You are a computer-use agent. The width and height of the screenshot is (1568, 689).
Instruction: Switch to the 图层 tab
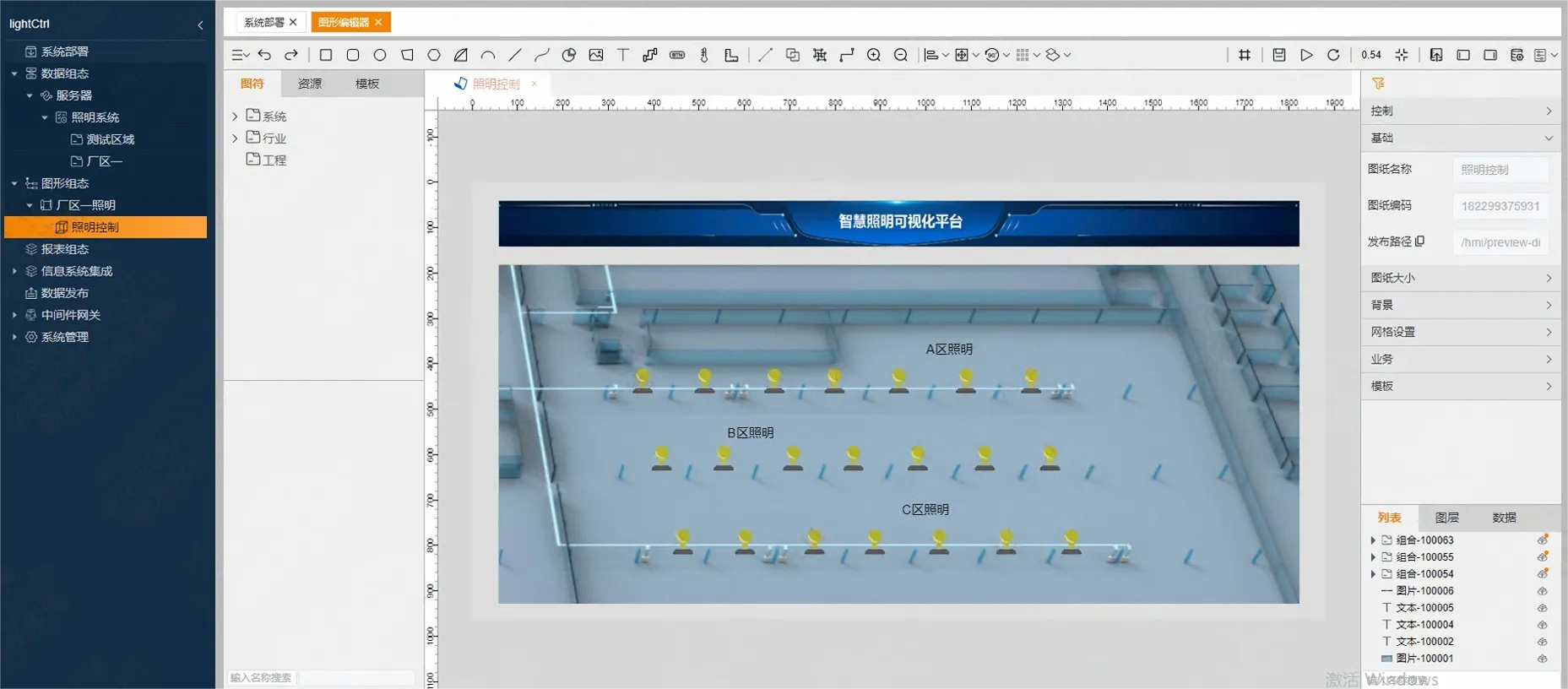tap(1446, 518)
